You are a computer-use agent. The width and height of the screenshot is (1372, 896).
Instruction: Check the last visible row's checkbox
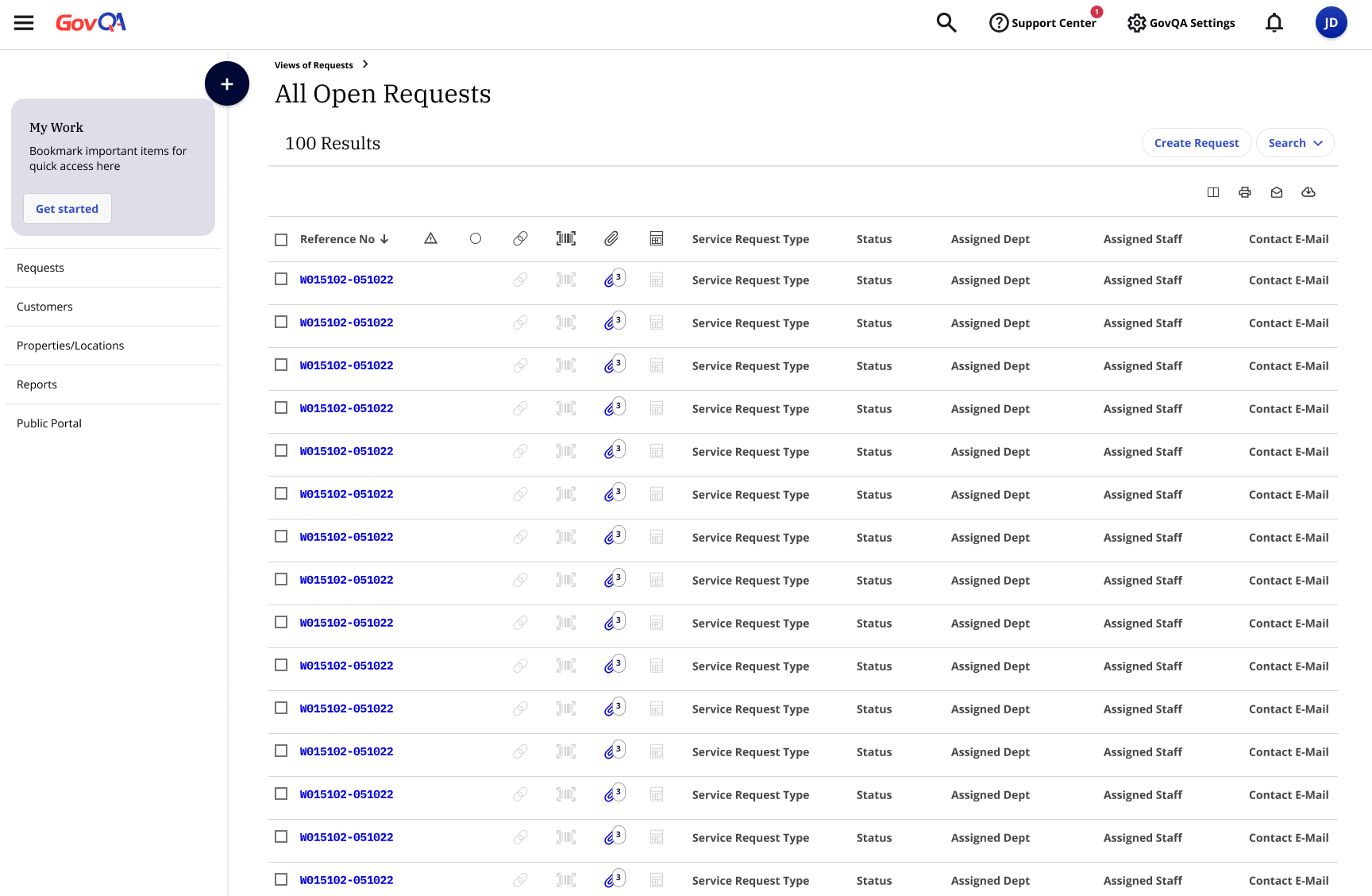click(281, 879)
